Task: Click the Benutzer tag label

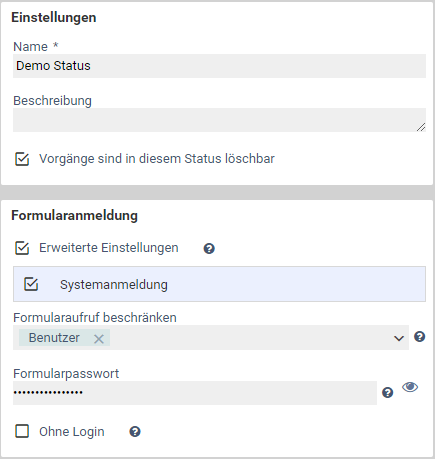Action: [54, 338]
